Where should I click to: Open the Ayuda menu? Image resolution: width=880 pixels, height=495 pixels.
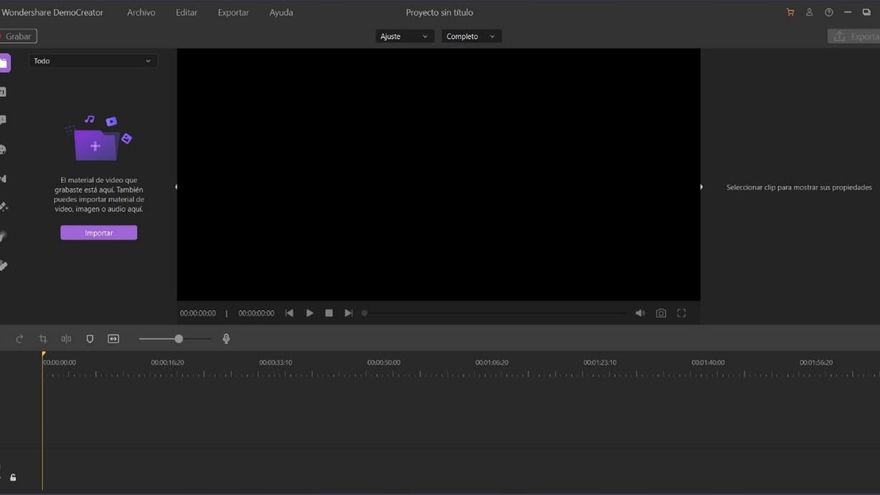coord(281,12)
